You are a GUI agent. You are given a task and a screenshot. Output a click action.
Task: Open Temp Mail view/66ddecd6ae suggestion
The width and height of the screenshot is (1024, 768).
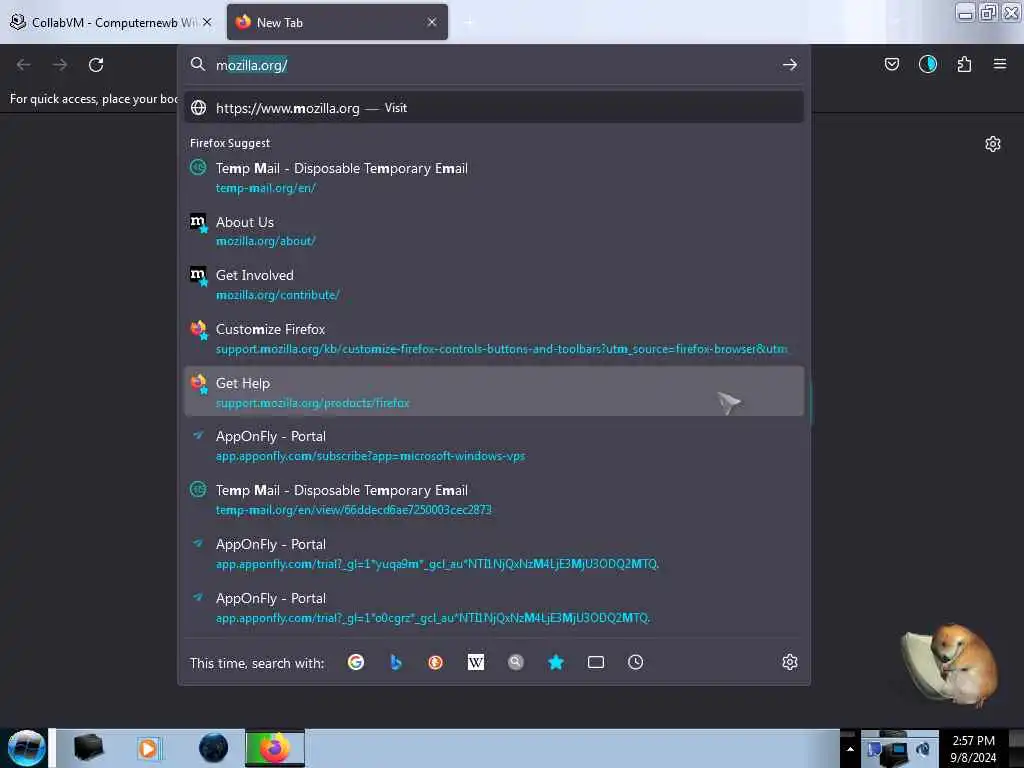[x=494, y=500]
